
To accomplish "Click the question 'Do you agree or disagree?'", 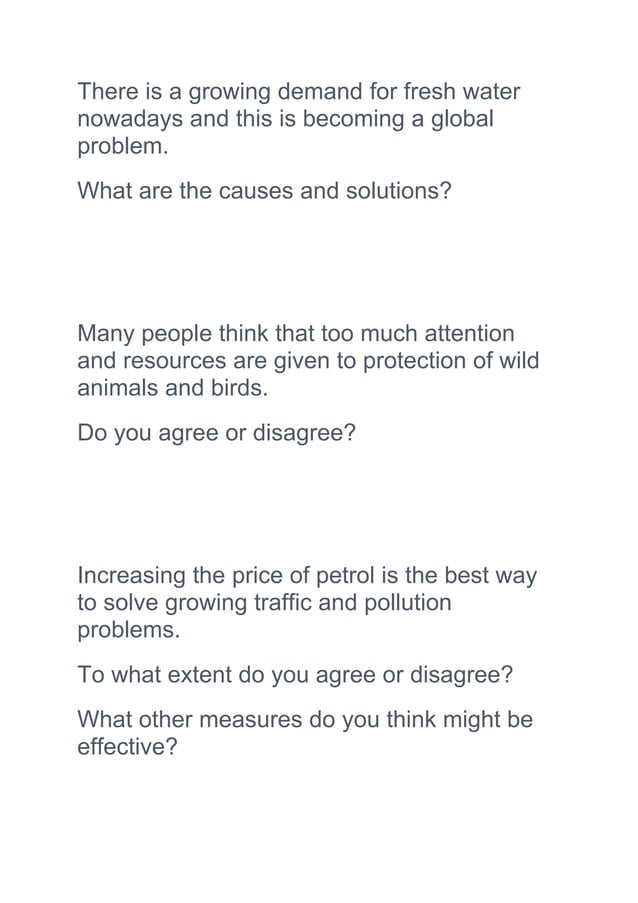I will pos(217,433).
